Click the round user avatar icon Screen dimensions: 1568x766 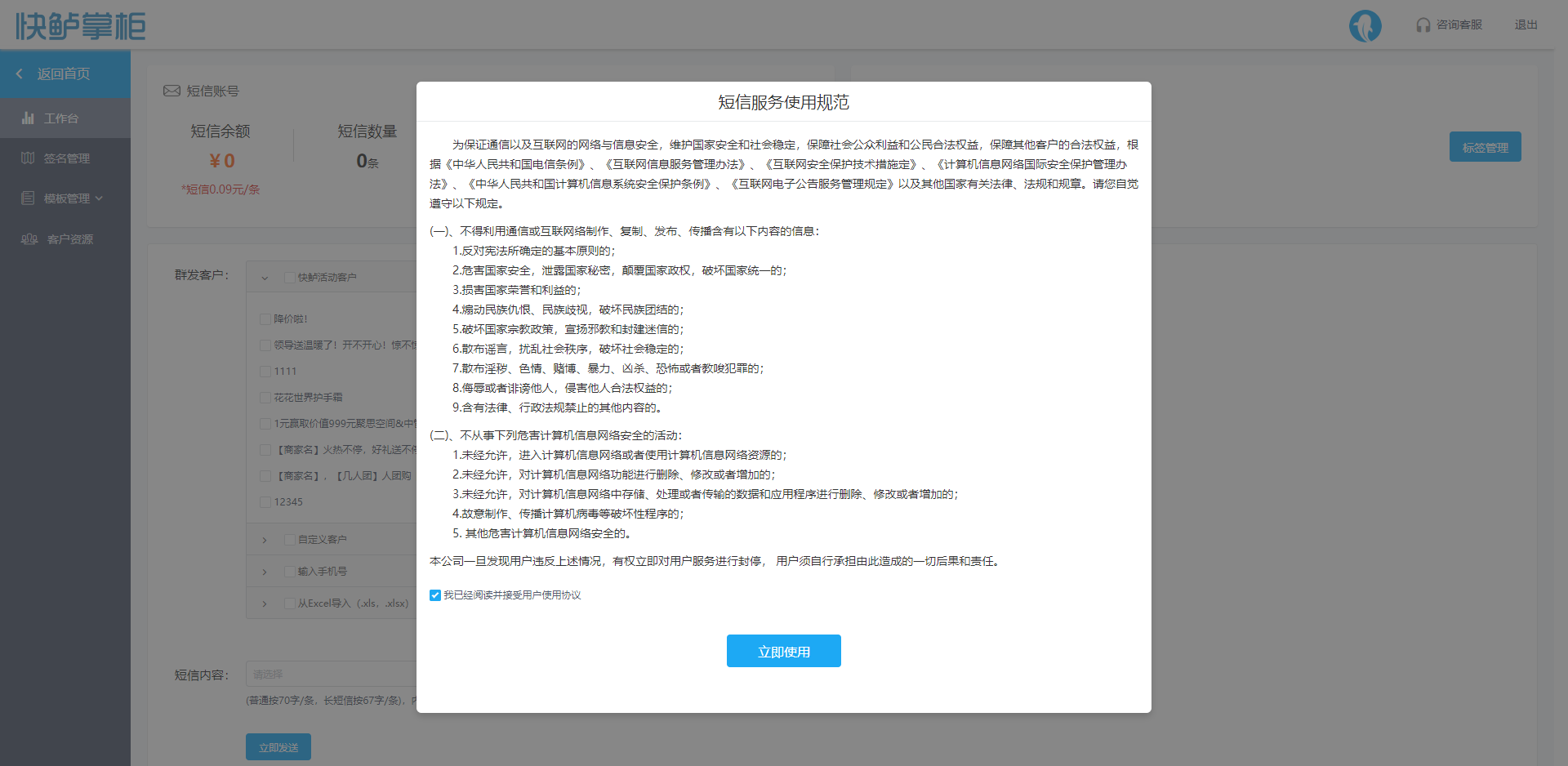1365,25
